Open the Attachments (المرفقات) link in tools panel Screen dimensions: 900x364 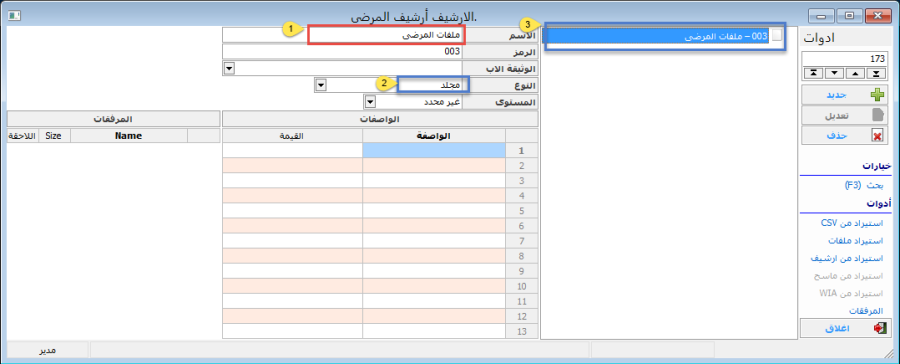[866, 311]
